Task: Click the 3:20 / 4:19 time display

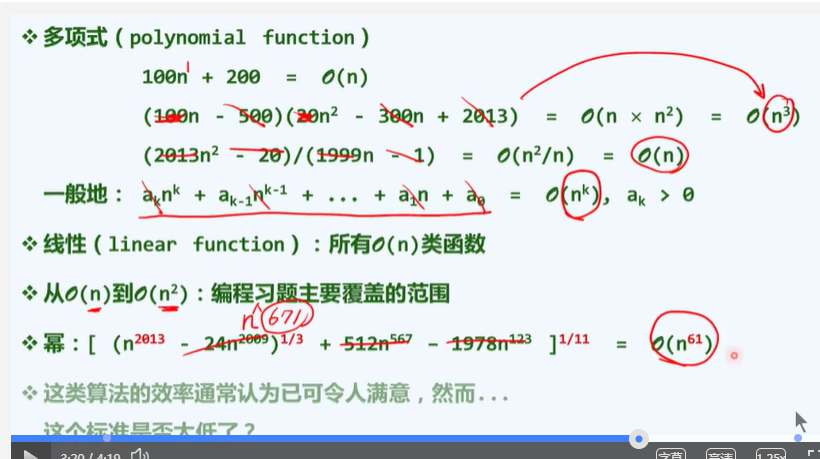Action: [90, 455]
